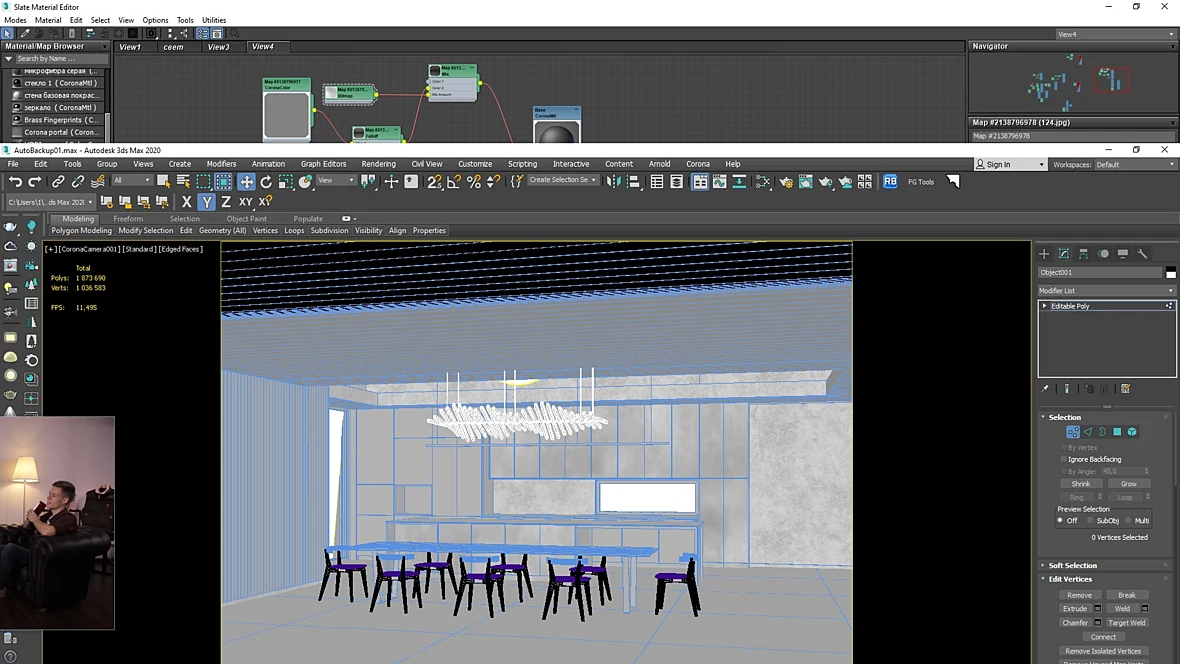Activate the Rotate tool

point(266,181)
